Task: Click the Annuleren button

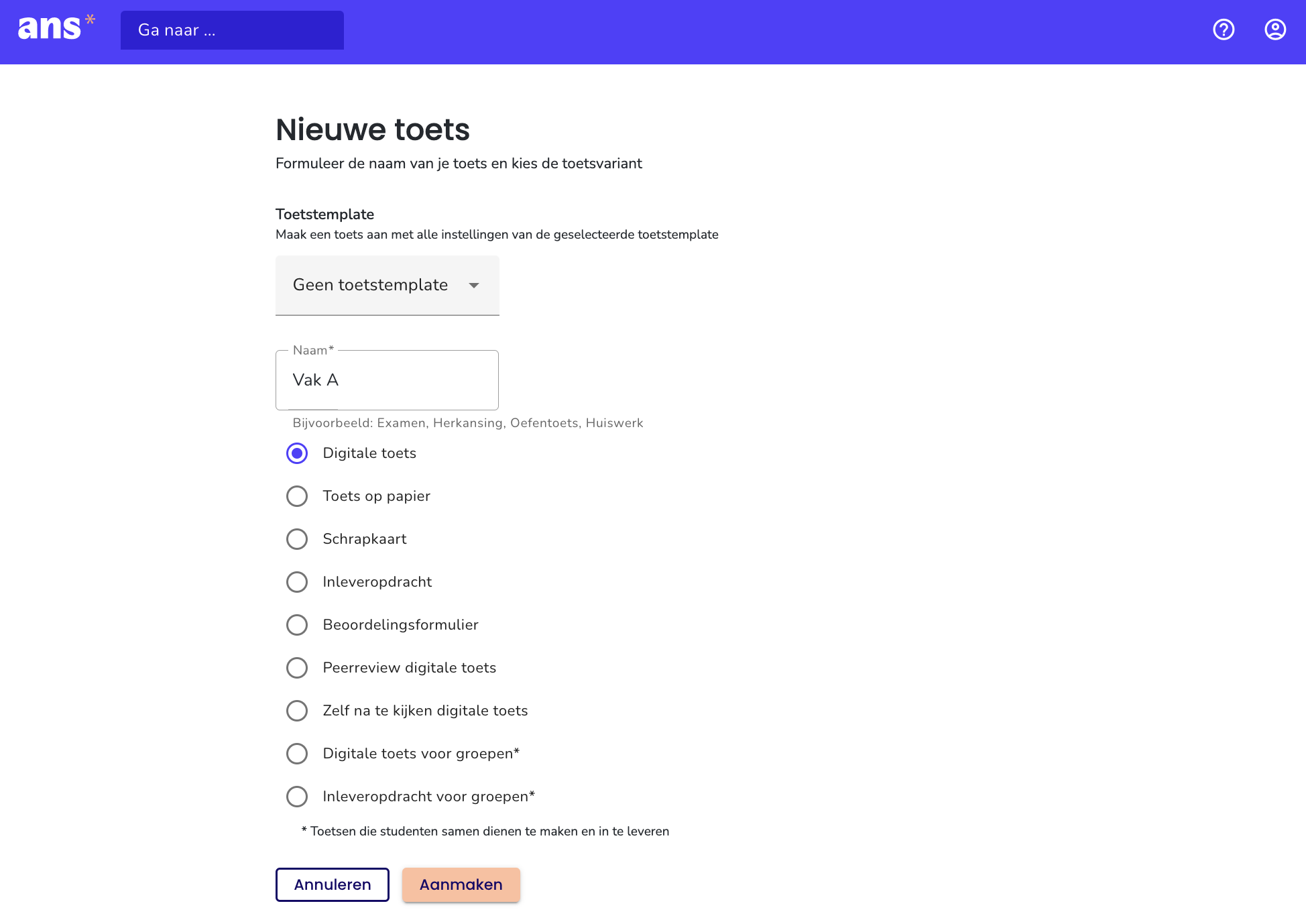Action: click(x=333, y=884)
